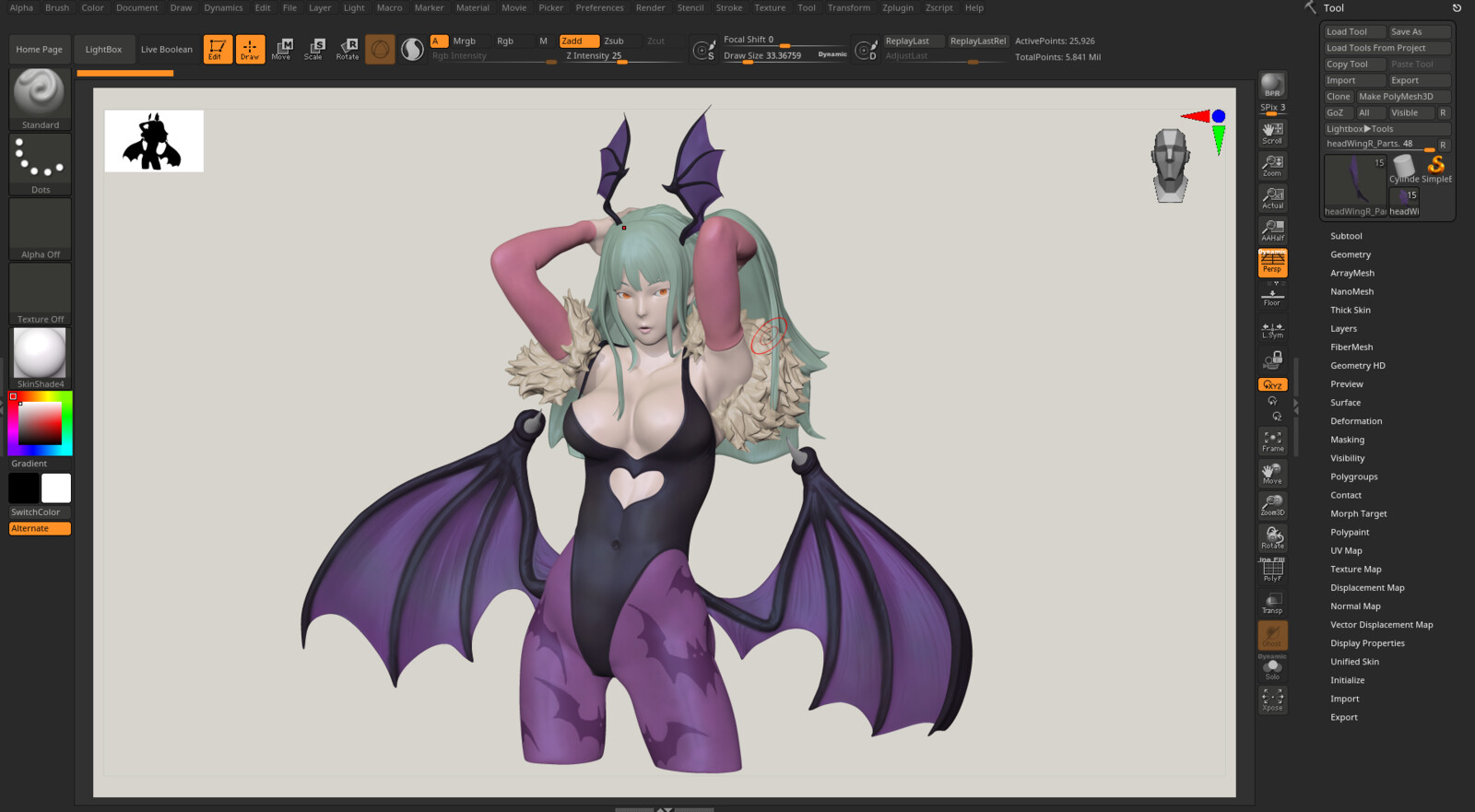
Task: Click the Home Page button
Action: coord(40,49)
